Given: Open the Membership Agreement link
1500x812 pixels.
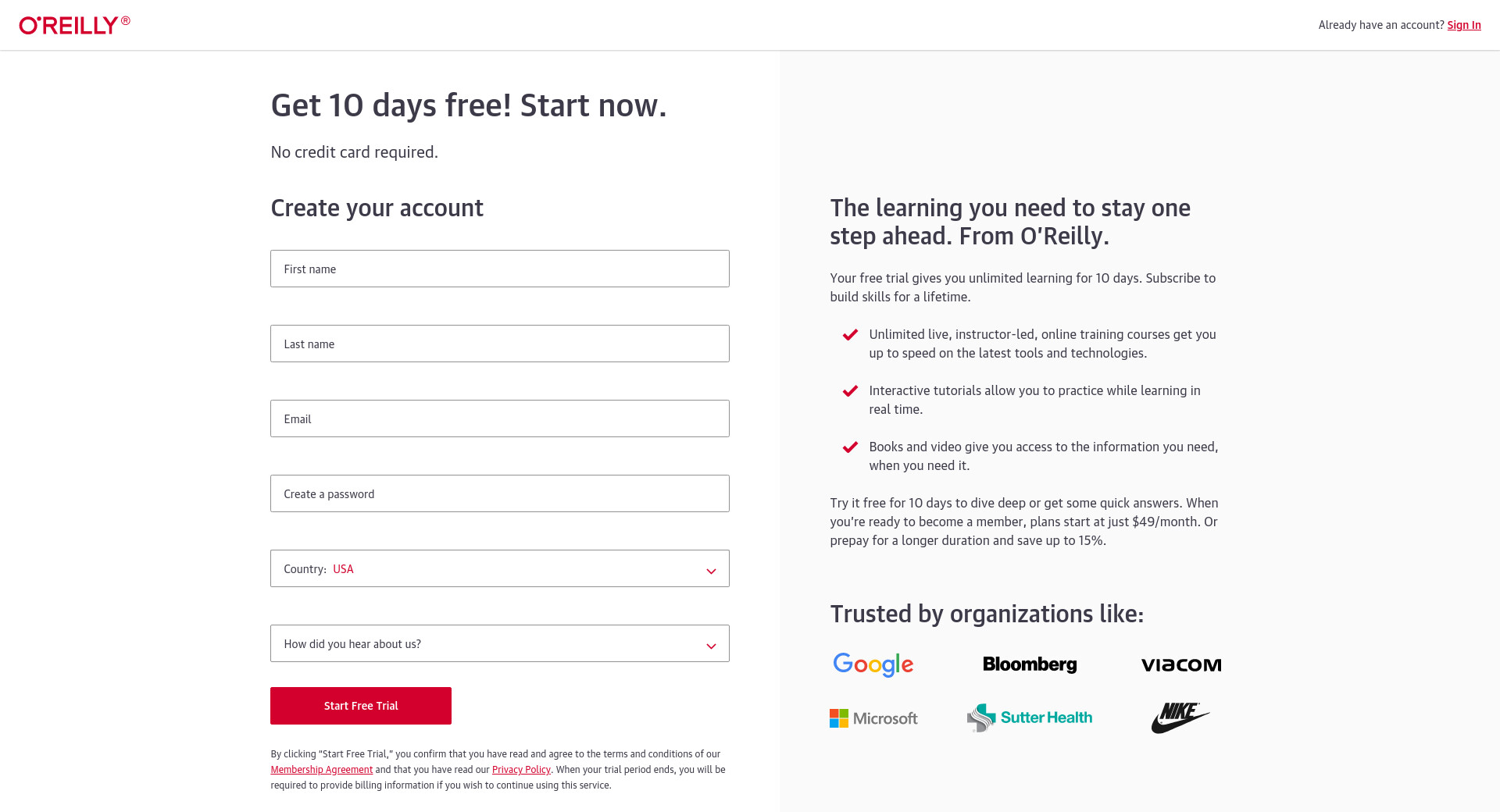Looking at the screenshot, I should [321, 770].
